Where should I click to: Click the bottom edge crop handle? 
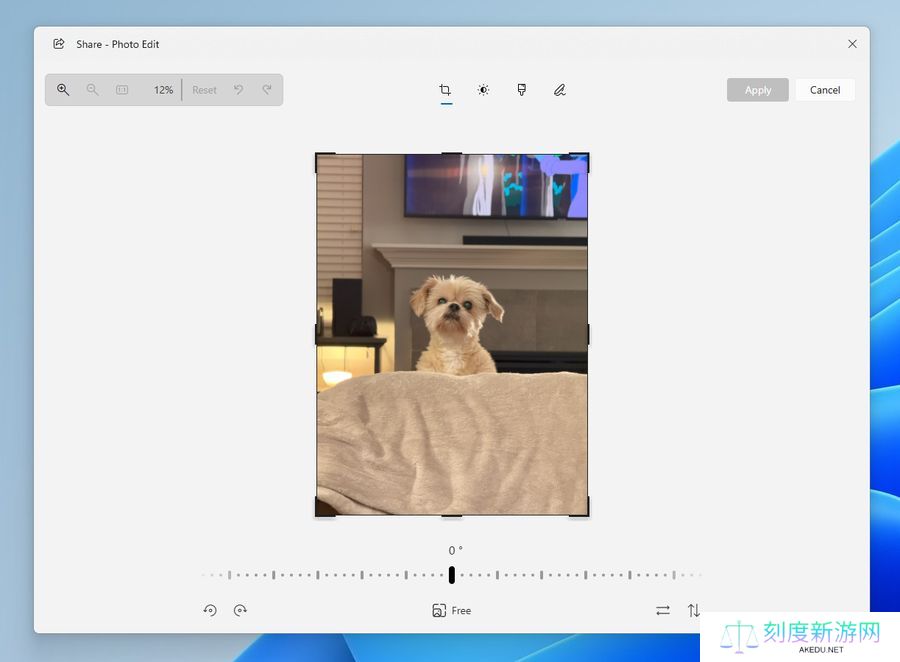coord(452,516)
